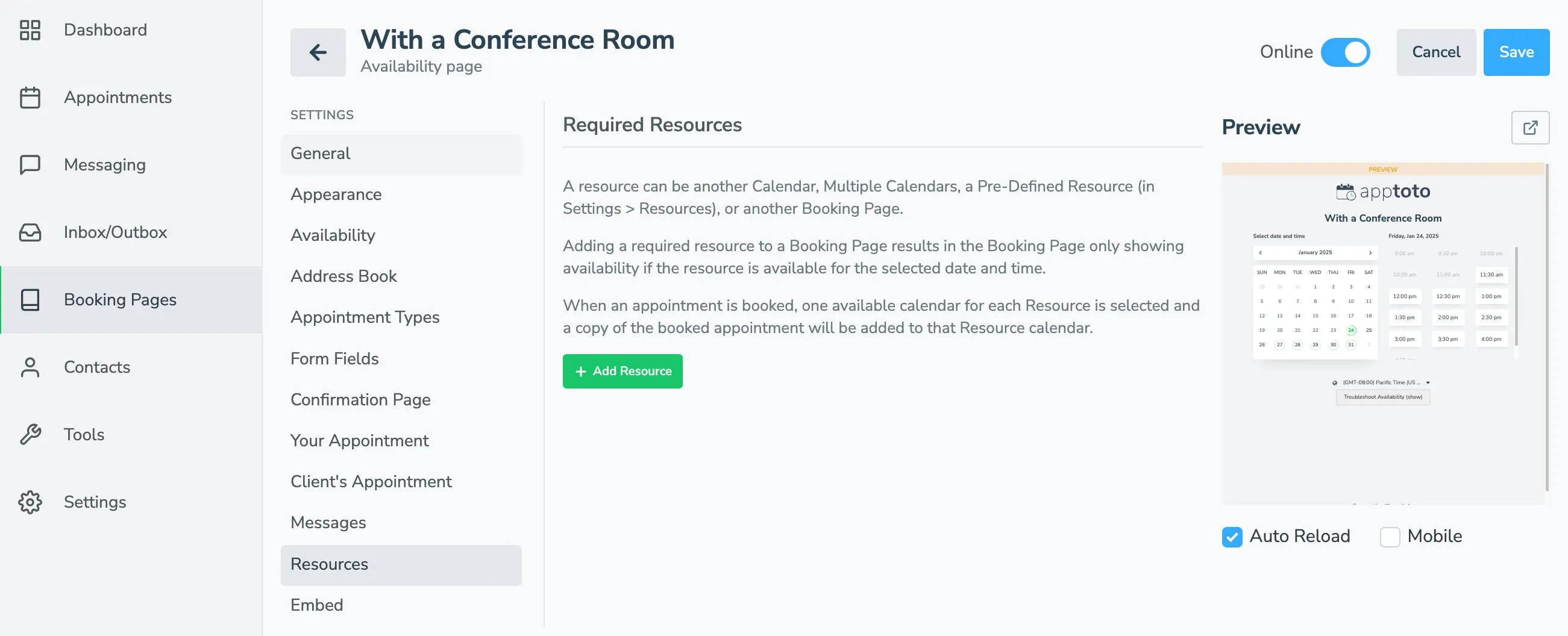Save the booking page changes

click(x=1516, y=52)
